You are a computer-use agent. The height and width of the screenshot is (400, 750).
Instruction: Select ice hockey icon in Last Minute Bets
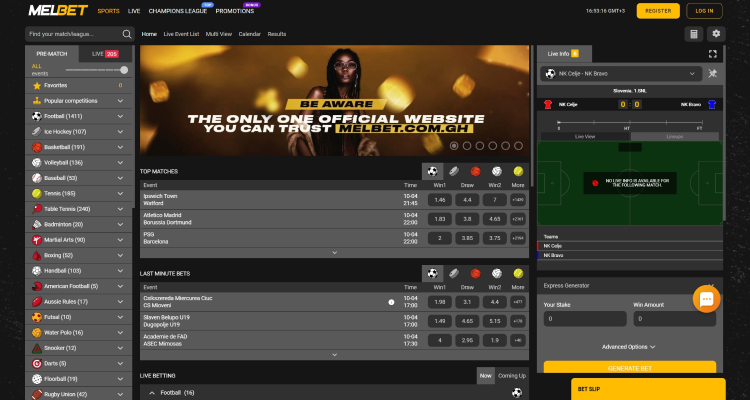point(454,273)
